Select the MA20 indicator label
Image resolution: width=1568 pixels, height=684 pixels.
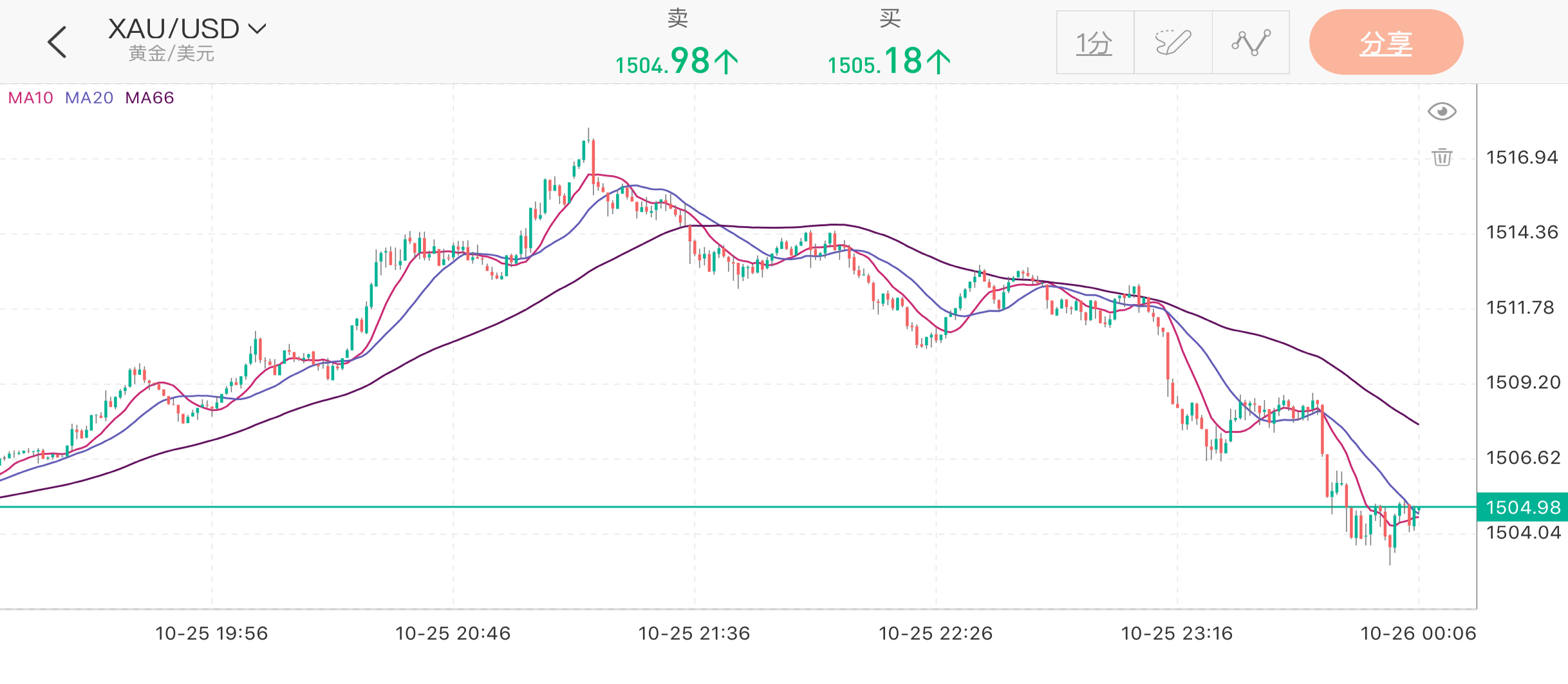coord(89,98)
